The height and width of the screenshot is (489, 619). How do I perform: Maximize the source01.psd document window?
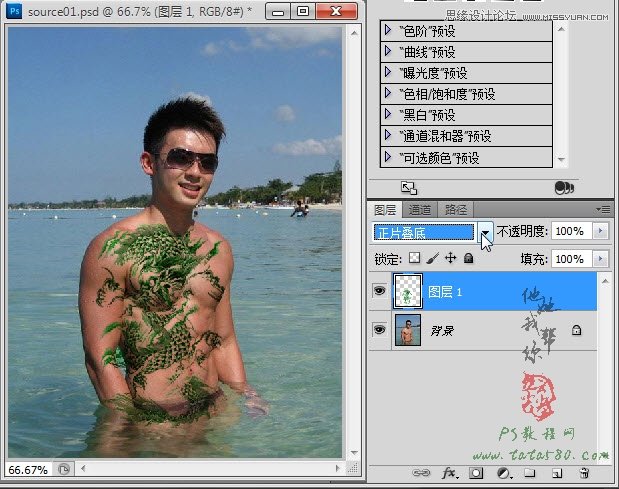(x=303, y=11)
